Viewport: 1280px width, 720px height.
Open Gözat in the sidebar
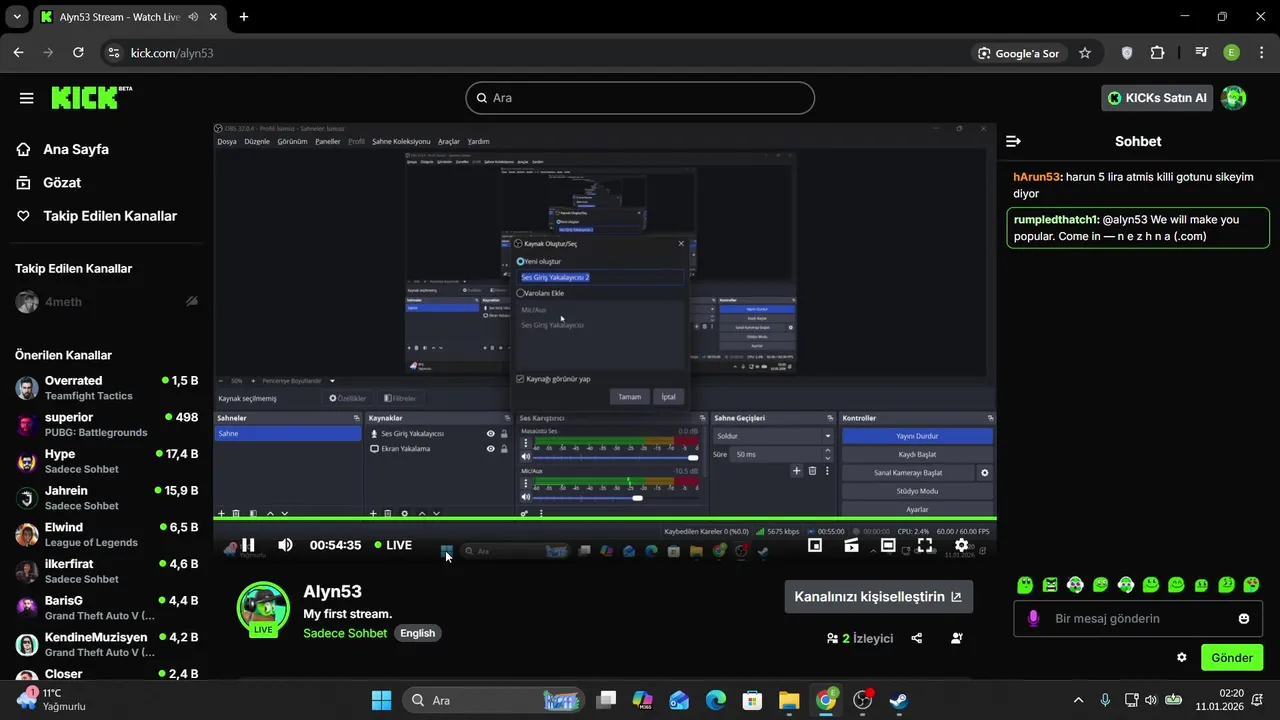pos(49,183)
